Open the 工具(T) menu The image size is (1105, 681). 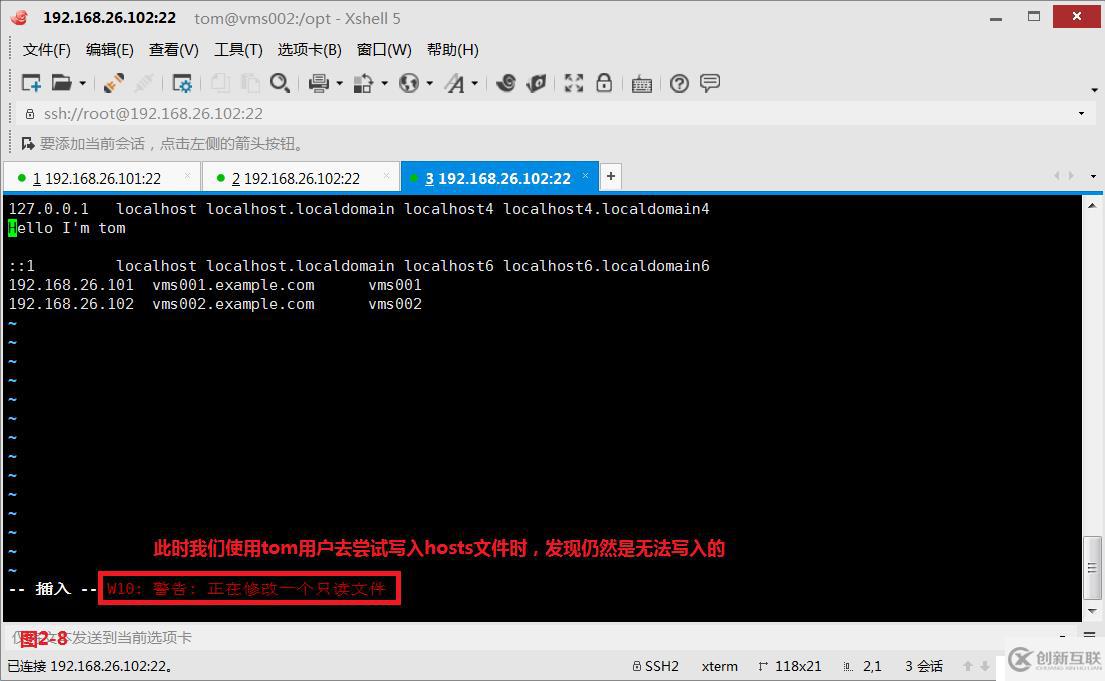point(238,49)
